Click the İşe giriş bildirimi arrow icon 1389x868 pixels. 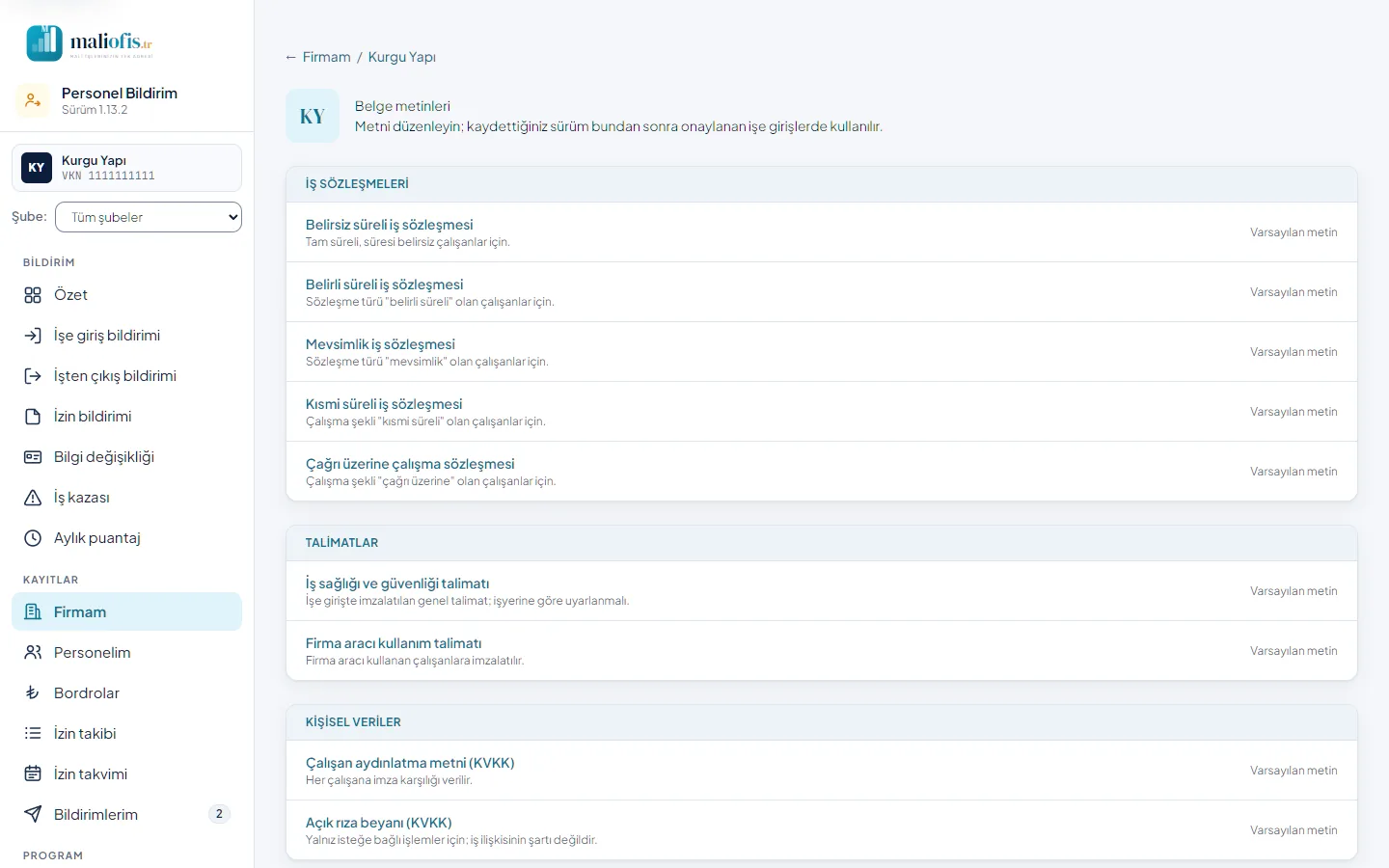pos(33,336)
